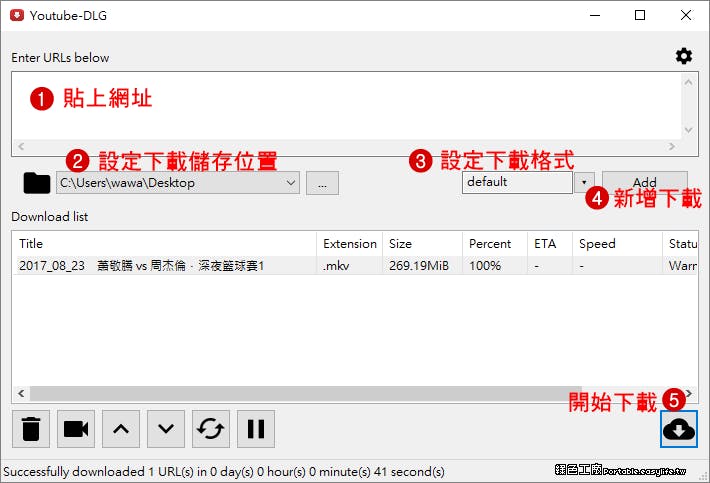Click the 'Successfully downloaded 1 URL(s)' status text
The width and height of the screenshot is (710, 483).
[224, 472]
